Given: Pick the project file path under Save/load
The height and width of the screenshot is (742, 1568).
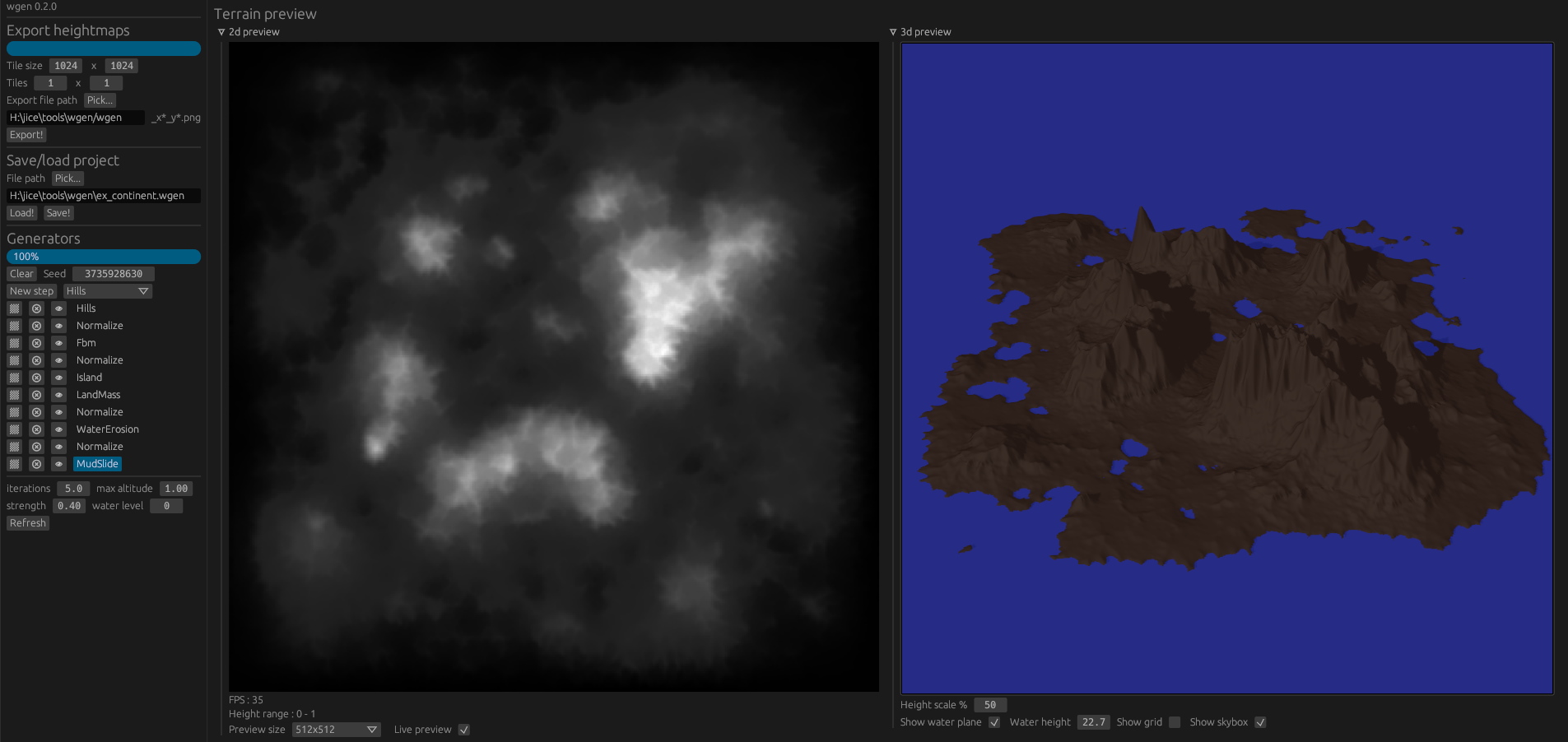Looking at the screenshot, I should click(x=67, y=179).
